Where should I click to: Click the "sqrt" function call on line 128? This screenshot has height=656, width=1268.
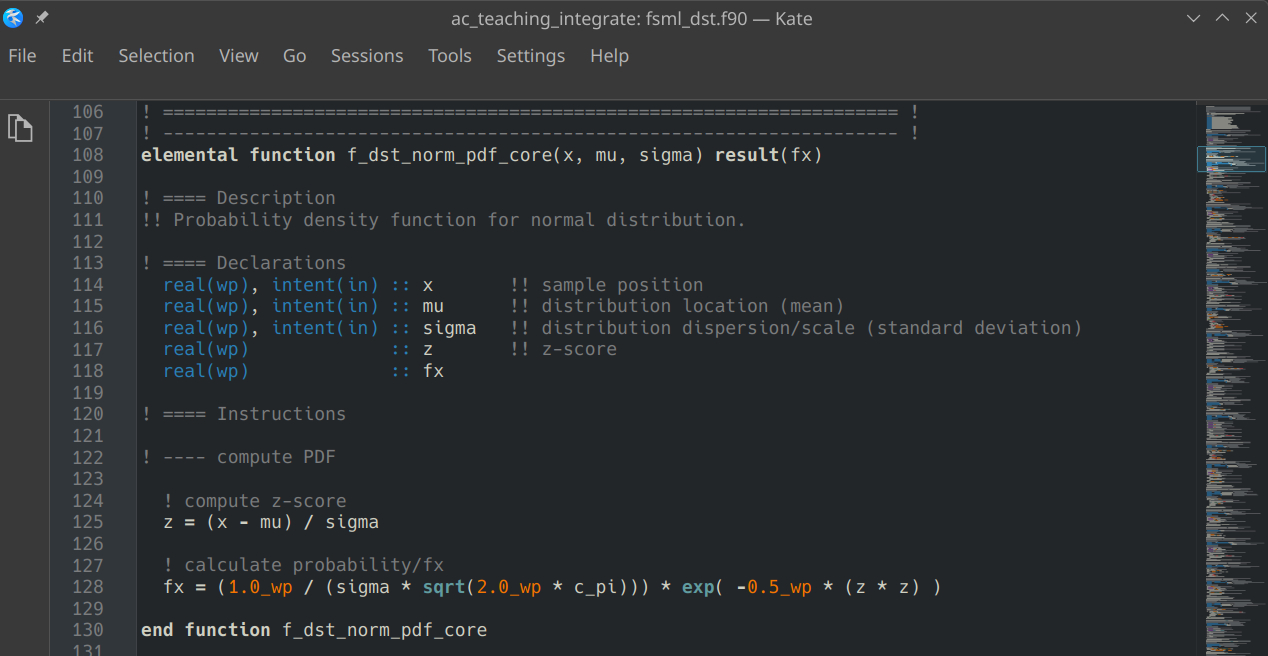click(444, 587)
